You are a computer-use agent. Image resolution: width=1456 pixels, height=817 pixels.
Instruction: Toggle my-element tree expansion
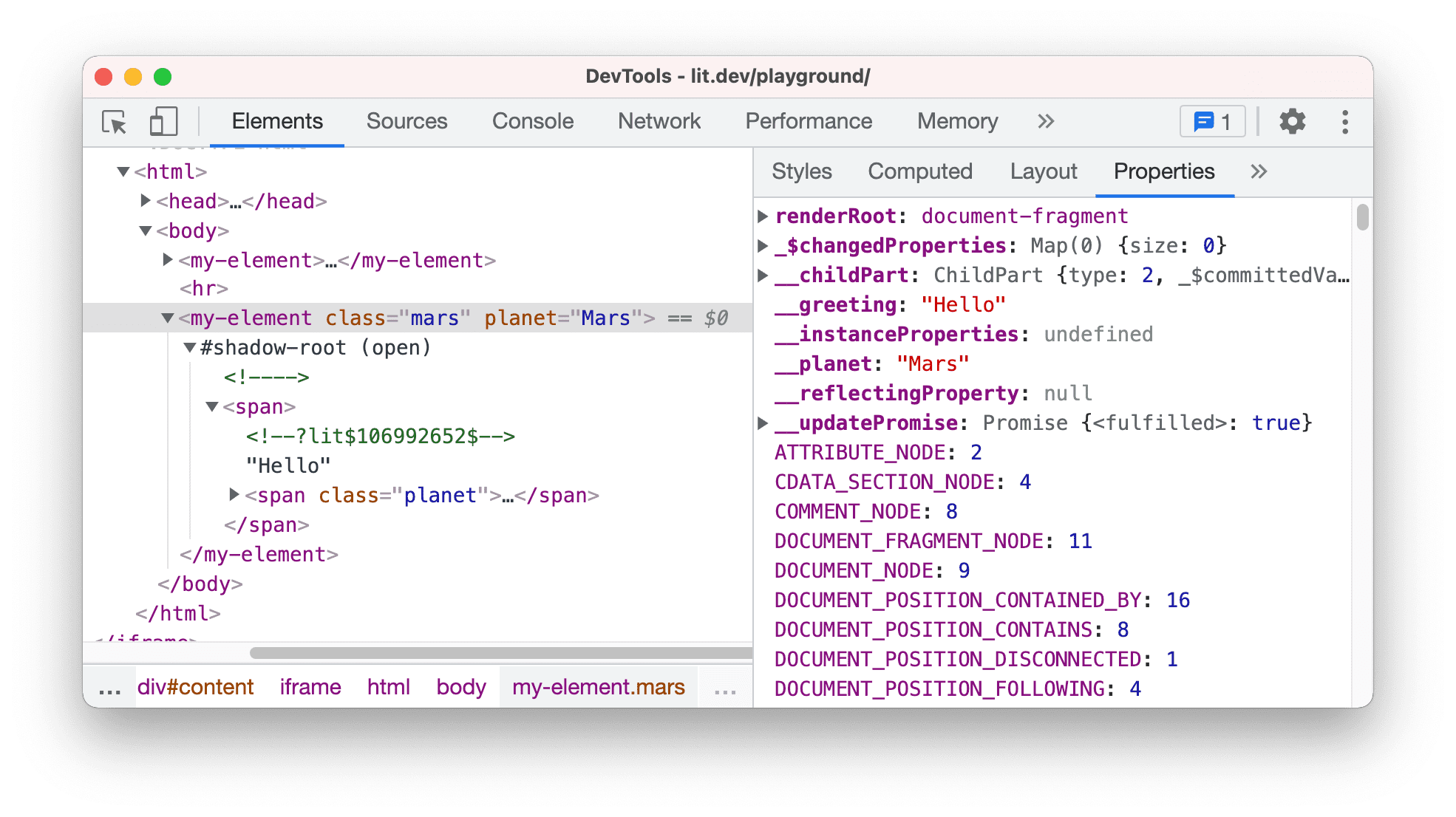coord(168,317)
